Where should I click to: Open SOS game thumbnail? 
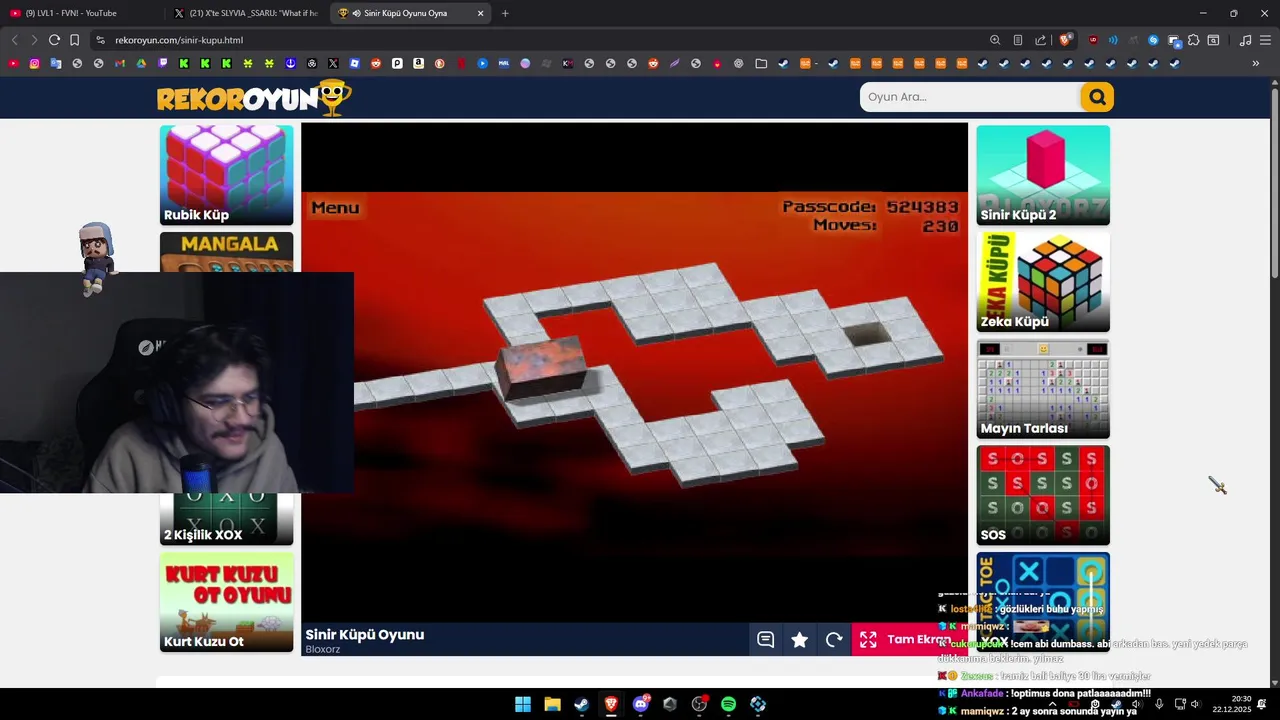click(1043, 495)
